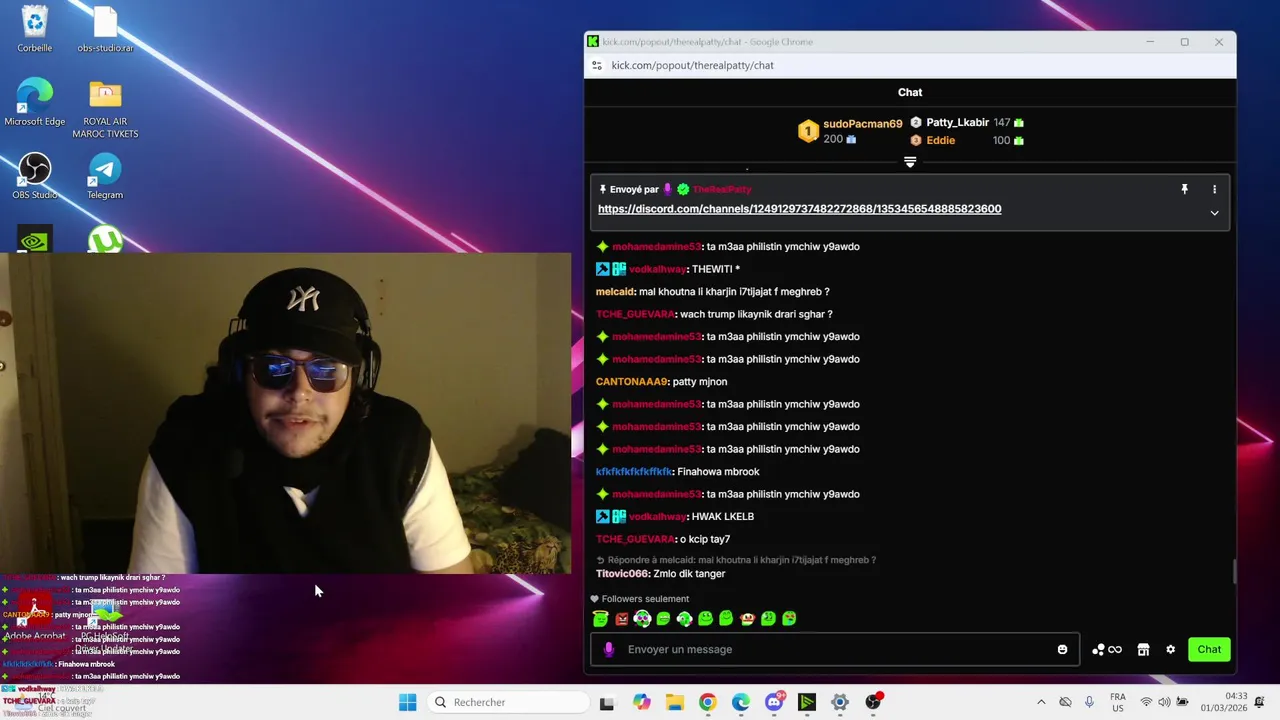Image resolution: width=1280 pixels, height=720 pixels.
Task: Switch to Google Chrome on taskbar
Action: [x=707, y=702]
